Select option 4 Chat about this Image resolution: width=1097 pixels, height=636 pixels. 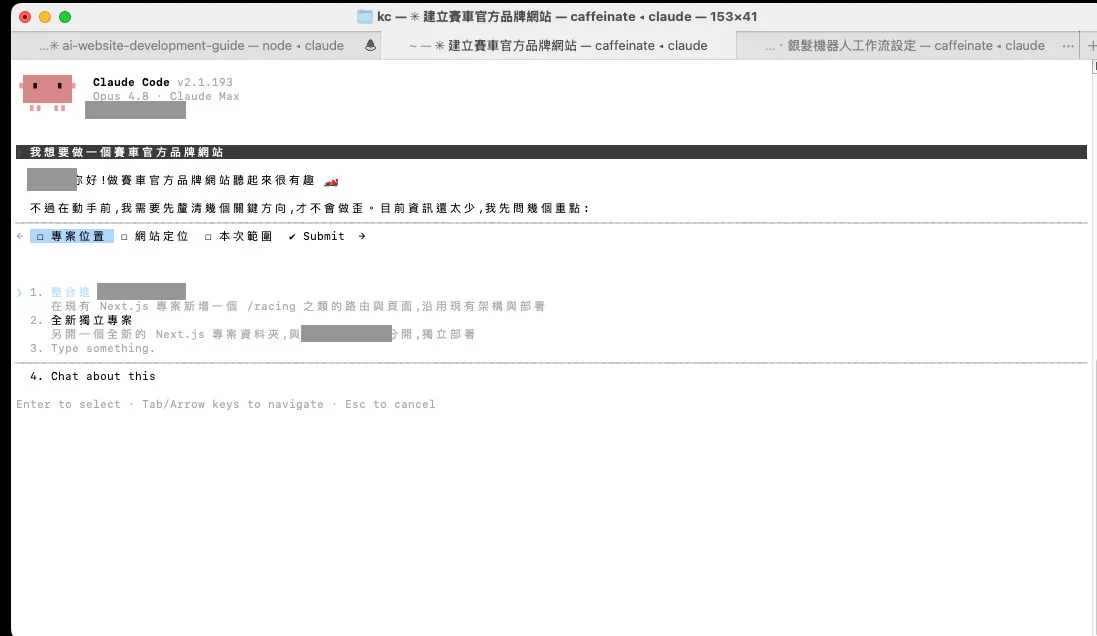[x=92, y=376]
